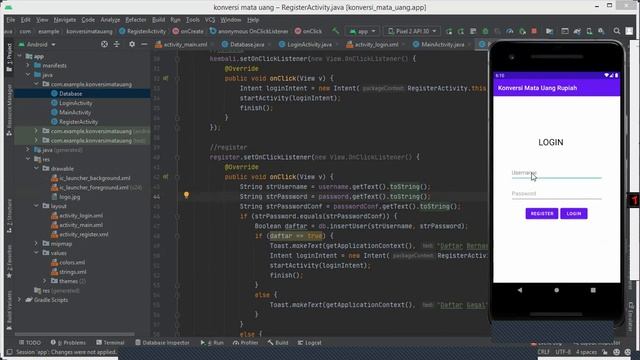Open the TODO tool window

coord(30,342)
